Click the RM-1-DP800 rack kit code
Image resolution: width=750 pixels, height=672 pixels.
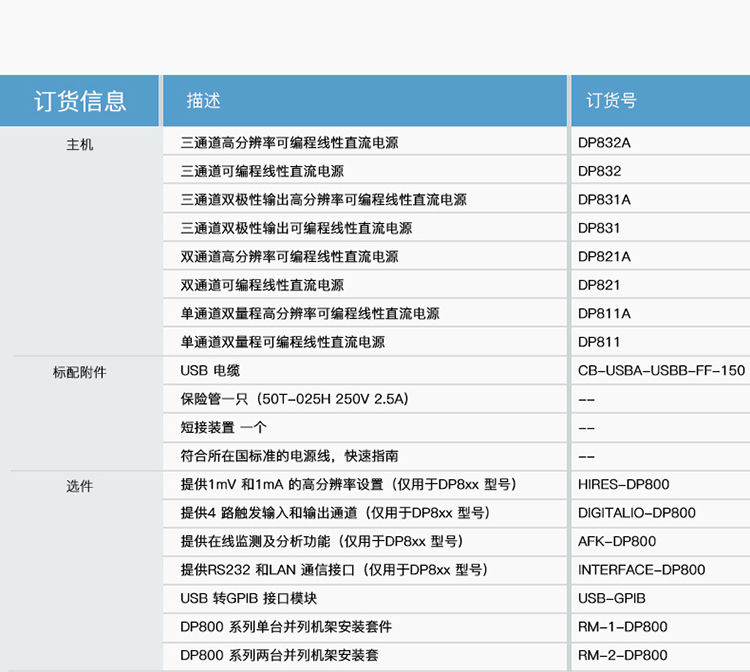(622, 627)
